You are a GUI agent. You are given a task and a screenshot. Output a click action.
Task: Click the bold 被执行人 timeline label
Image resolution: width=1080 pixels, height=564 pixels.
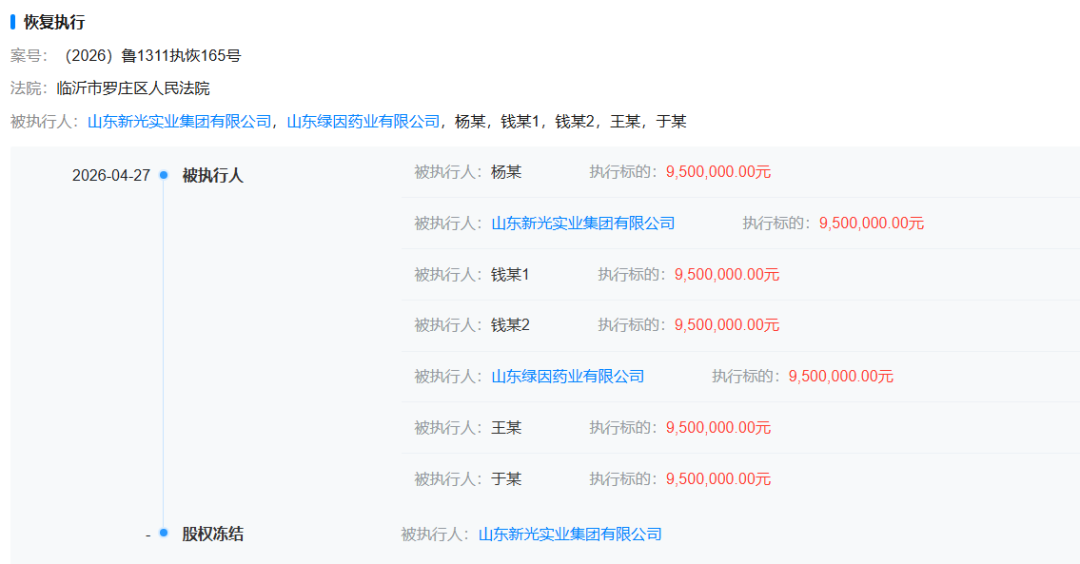coord(212,176)
